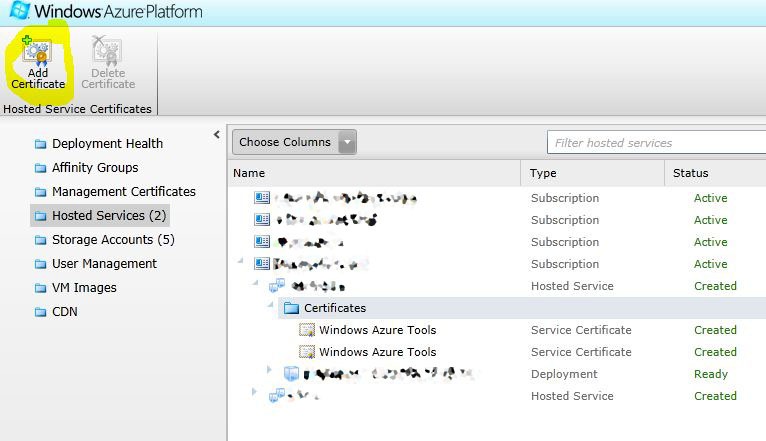Image resolution: width=766 pixels, height=441 pixels.
Task: Collapse the Certificates folder node
Action: (271, 305)
